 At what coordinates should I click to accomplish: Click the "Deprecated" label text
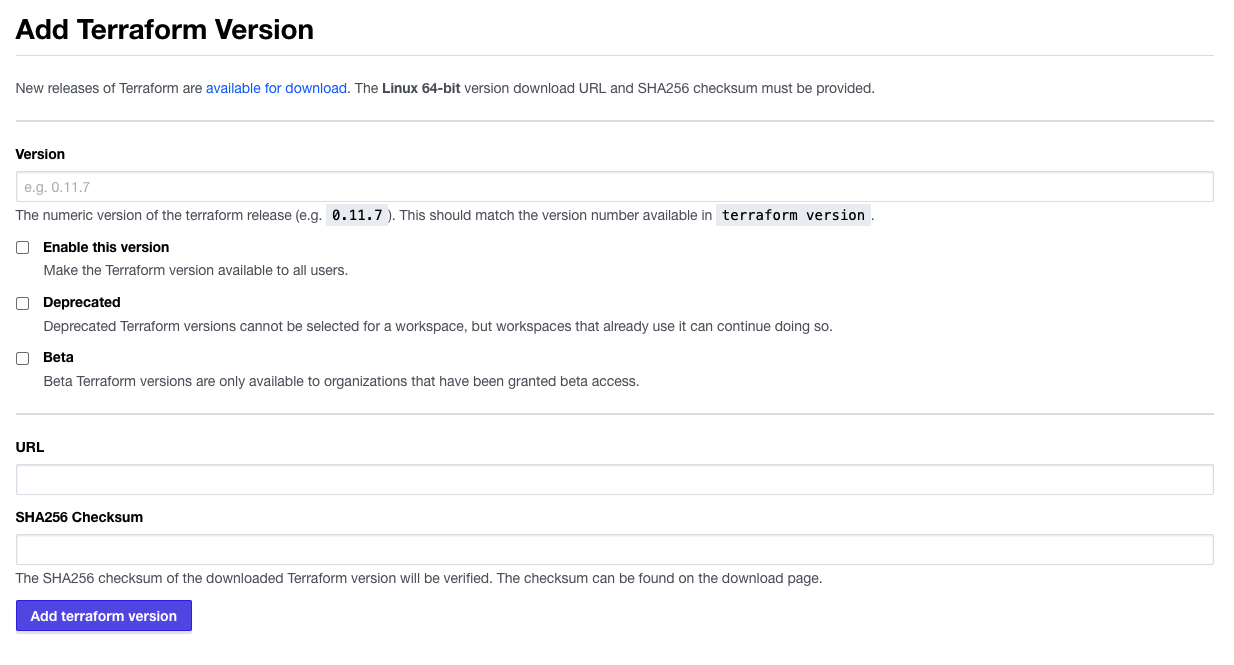pyautogui.click(x=82, y=302)
